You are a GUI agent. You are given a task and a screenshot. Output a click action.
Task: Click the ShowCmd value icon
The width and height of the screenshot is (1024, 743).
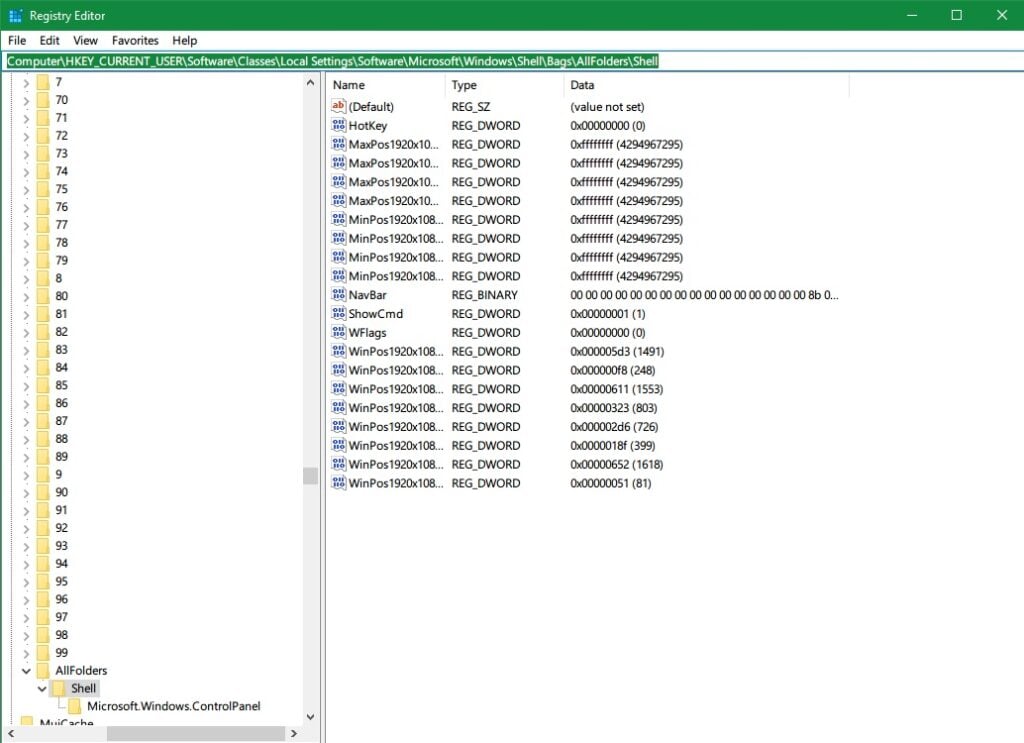point(339,313)
